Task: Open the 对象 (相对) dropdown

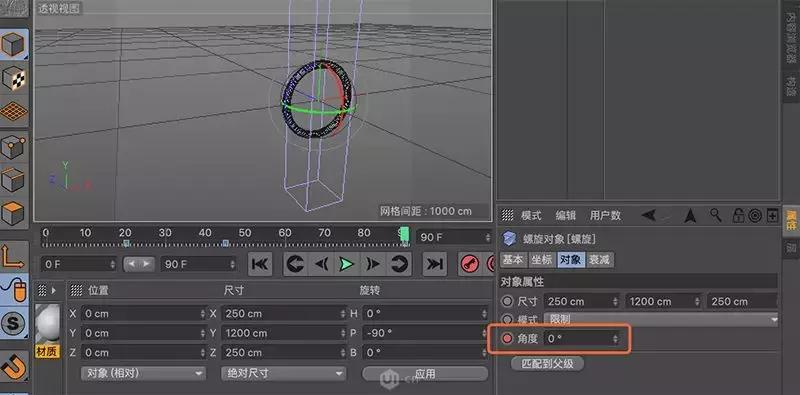Action: pos(143,373)
